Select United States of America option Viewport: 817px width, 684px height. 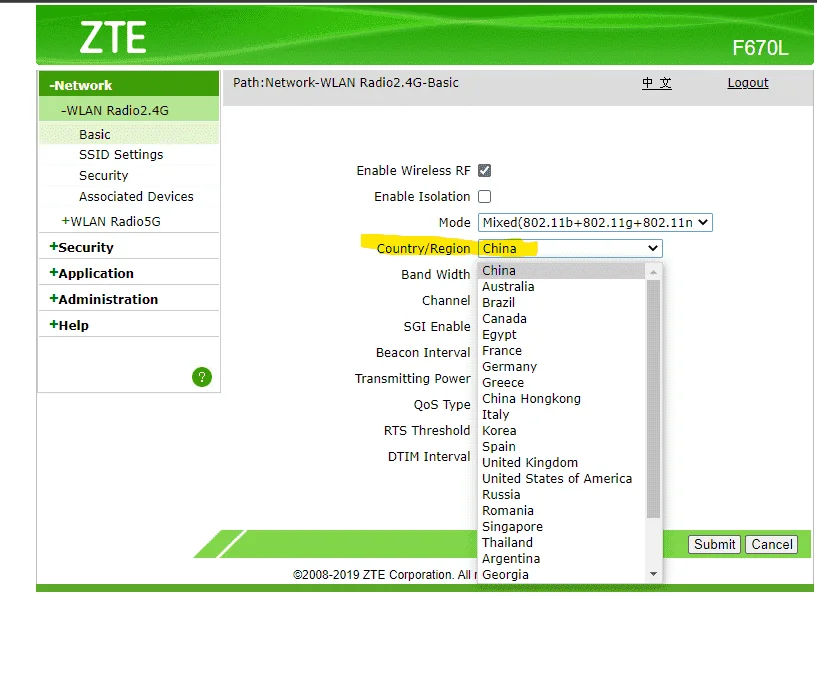[x=562, y=479]
